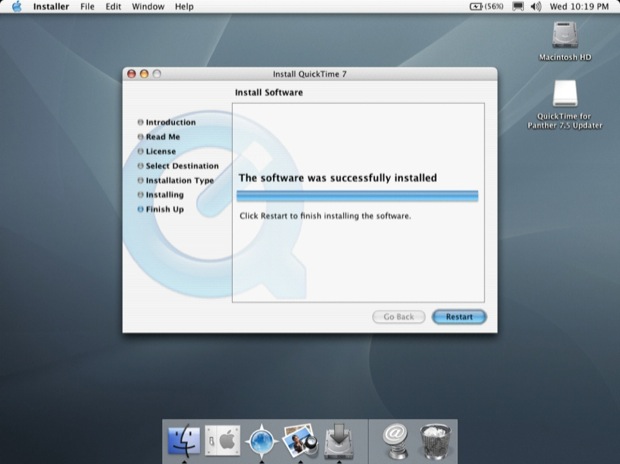
Task: Click the License step
Action: pyautogui.click(x=157, y=151)
